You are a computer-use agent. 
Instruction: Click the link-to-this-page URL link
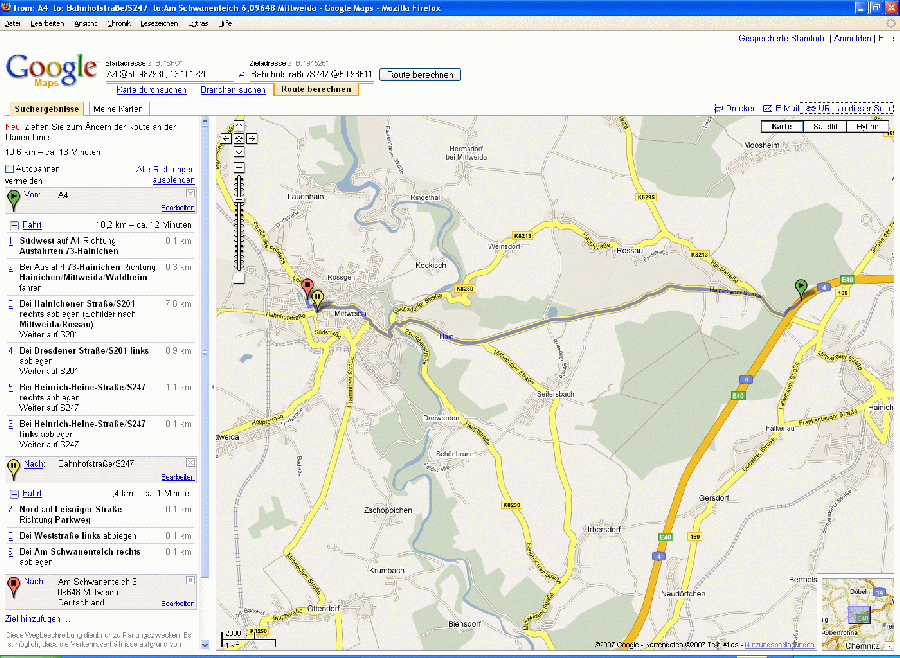(x=847, y=108)
